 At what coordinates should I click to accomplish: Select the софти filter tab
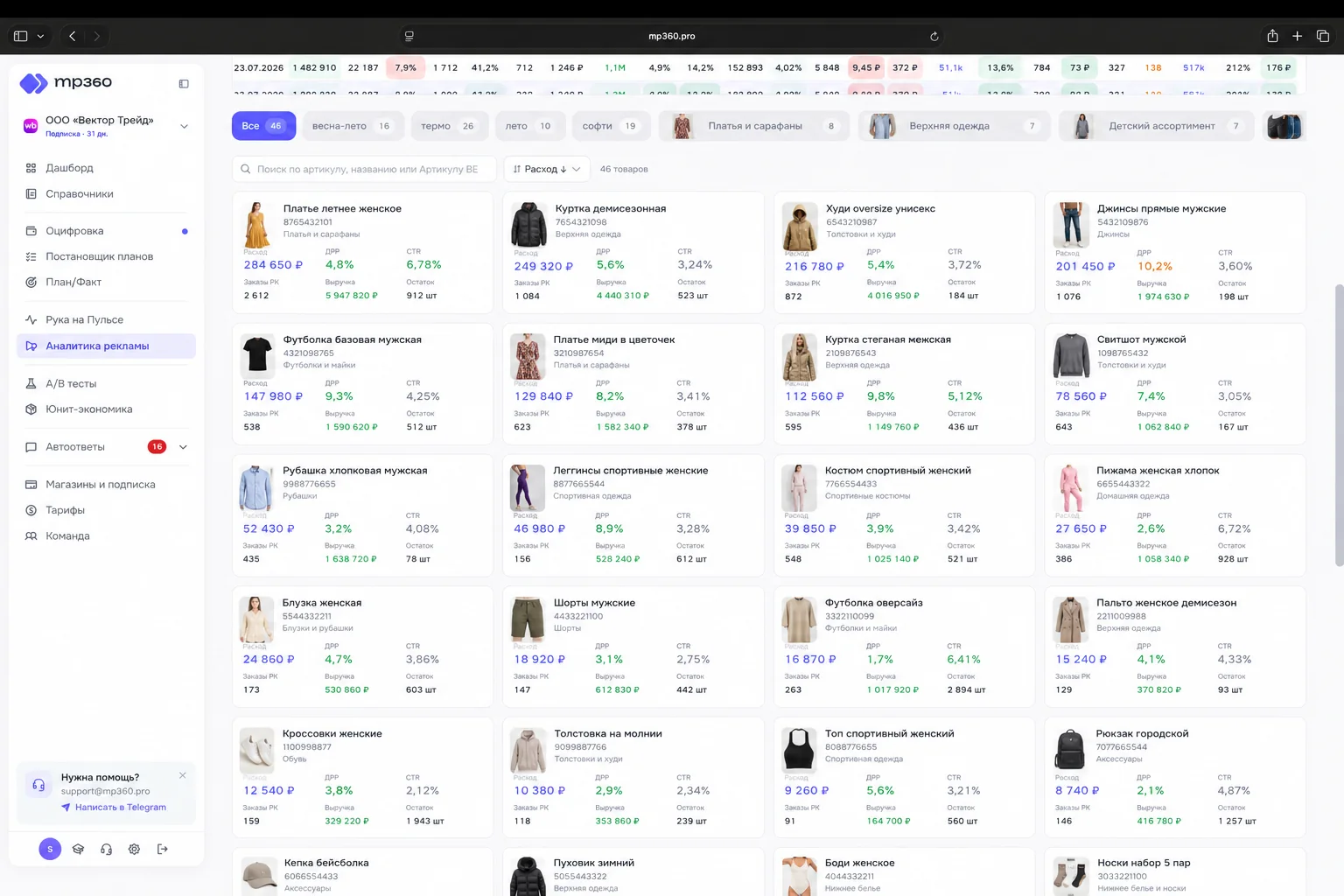click(x=611, y=126)
